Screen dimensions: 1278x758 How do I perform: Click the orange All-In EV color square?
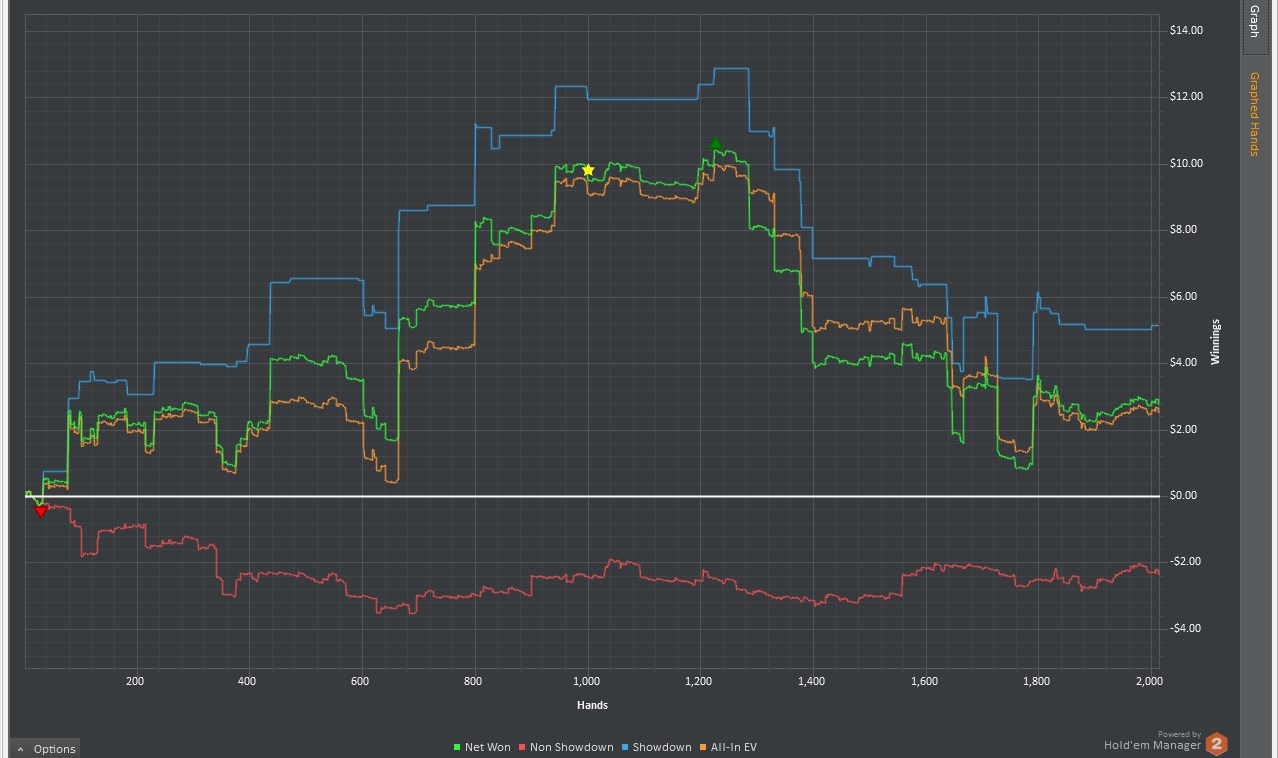[703, 747]
